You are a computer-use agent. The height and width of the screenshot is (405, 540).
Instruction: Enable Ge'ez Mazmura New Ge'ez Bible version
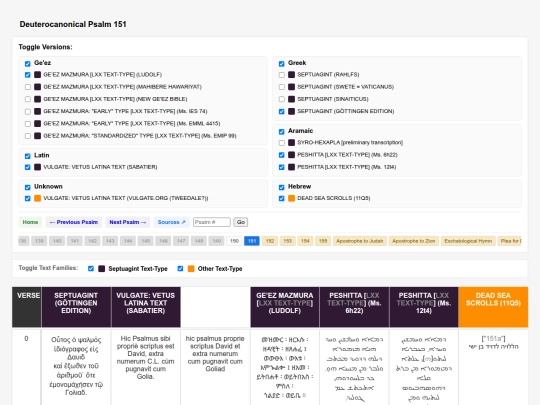(28, 99)
